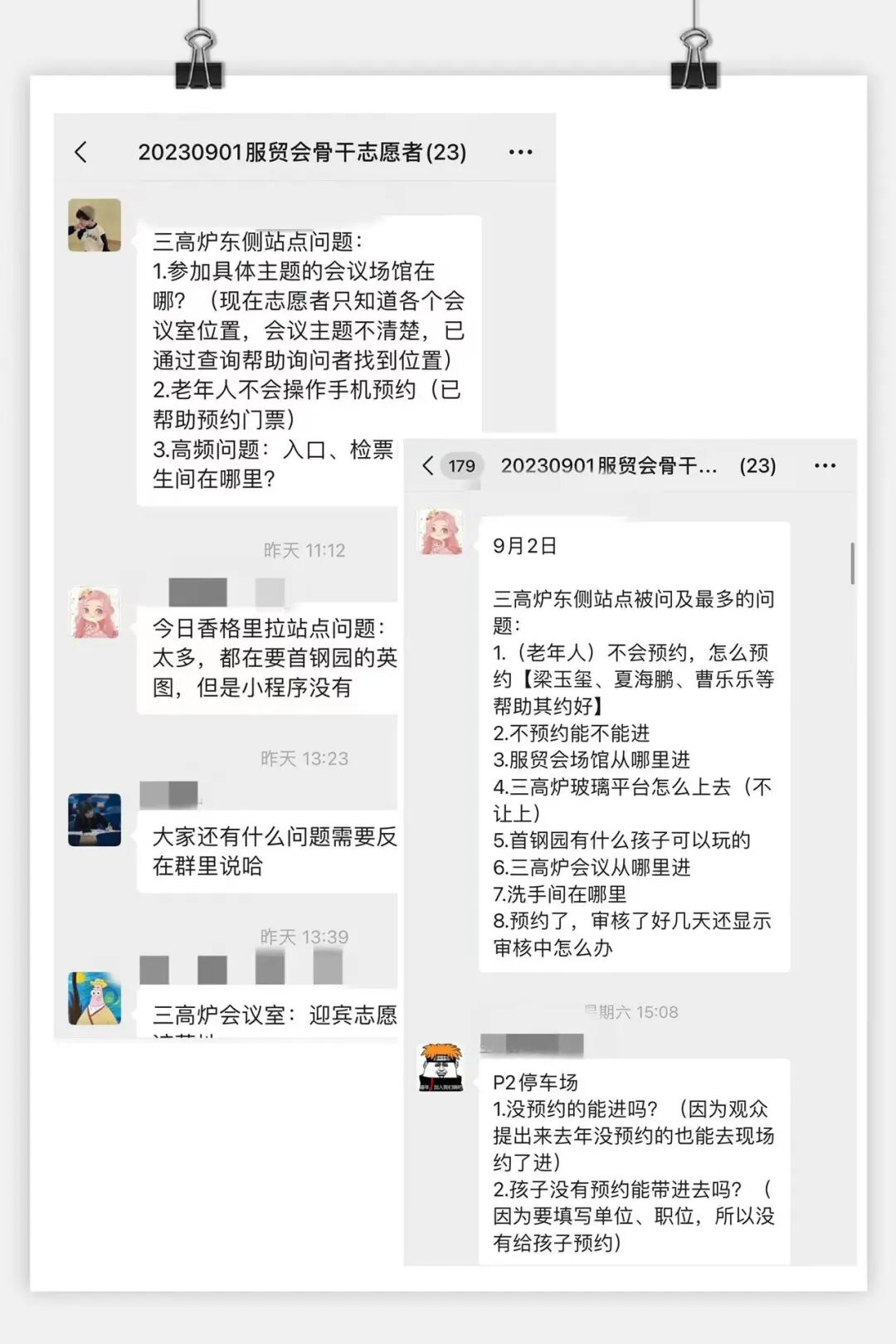The height and width of the screenshot is (1344, 896).
Task: Open three-dot menu in right chat header
Action: tap(825, 465)
